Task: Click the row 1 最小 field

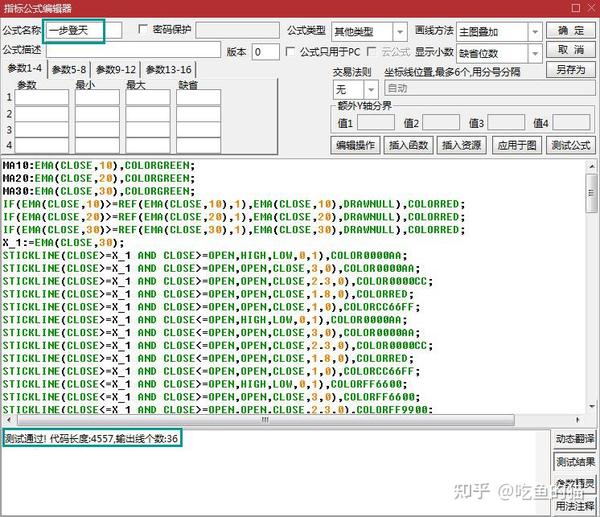Action: coord(97,98)
